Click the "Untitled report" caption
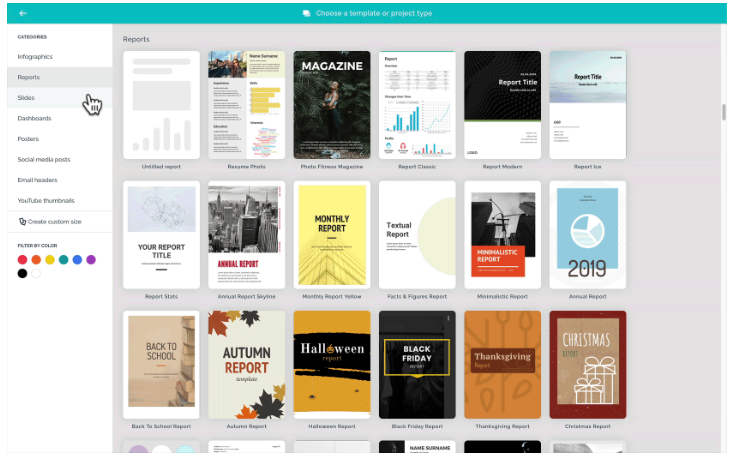736x460 pixels. coord(161,167)
